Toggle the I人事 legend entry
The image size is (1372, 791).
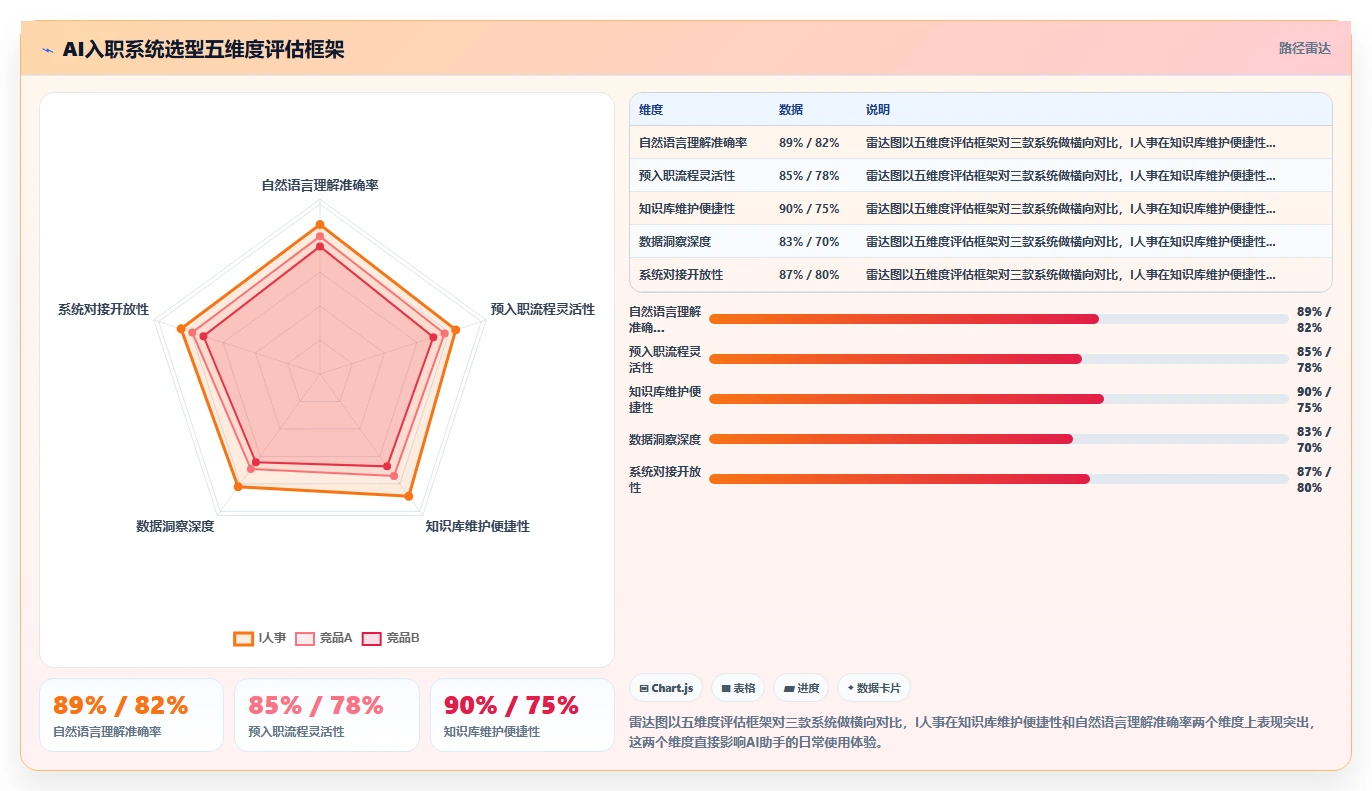[x=260, y=638]
